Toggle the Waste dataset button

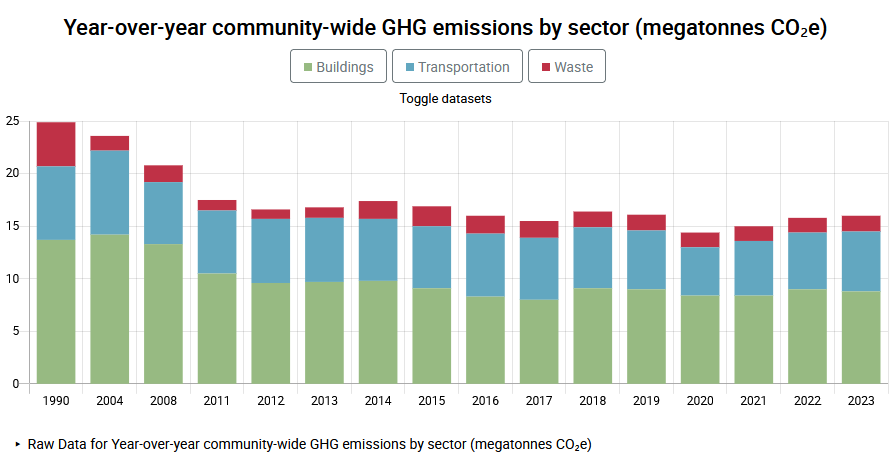(567, 66)
